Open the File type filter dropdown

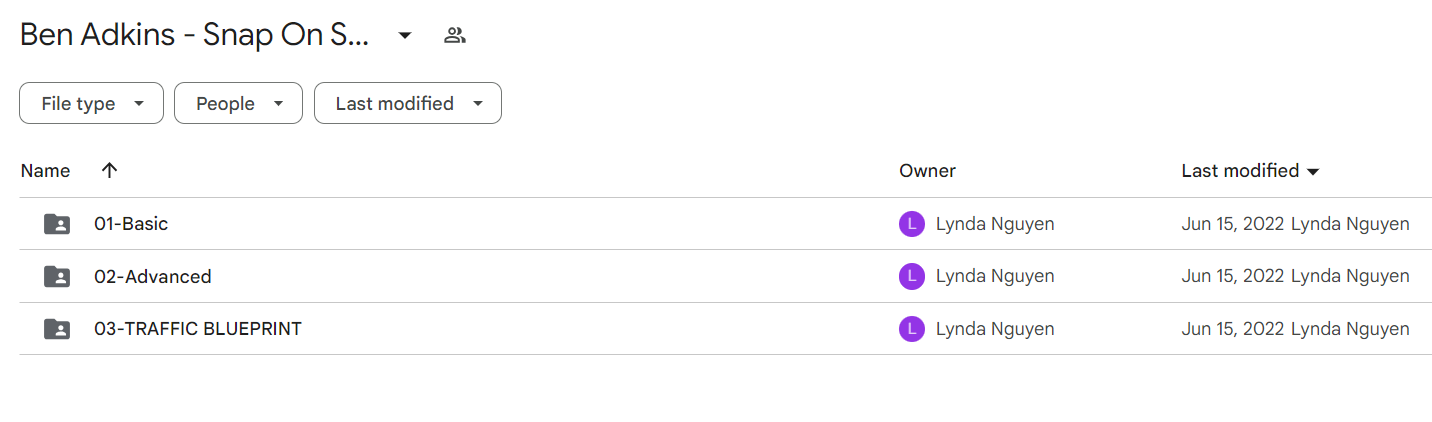click(91, 103)
